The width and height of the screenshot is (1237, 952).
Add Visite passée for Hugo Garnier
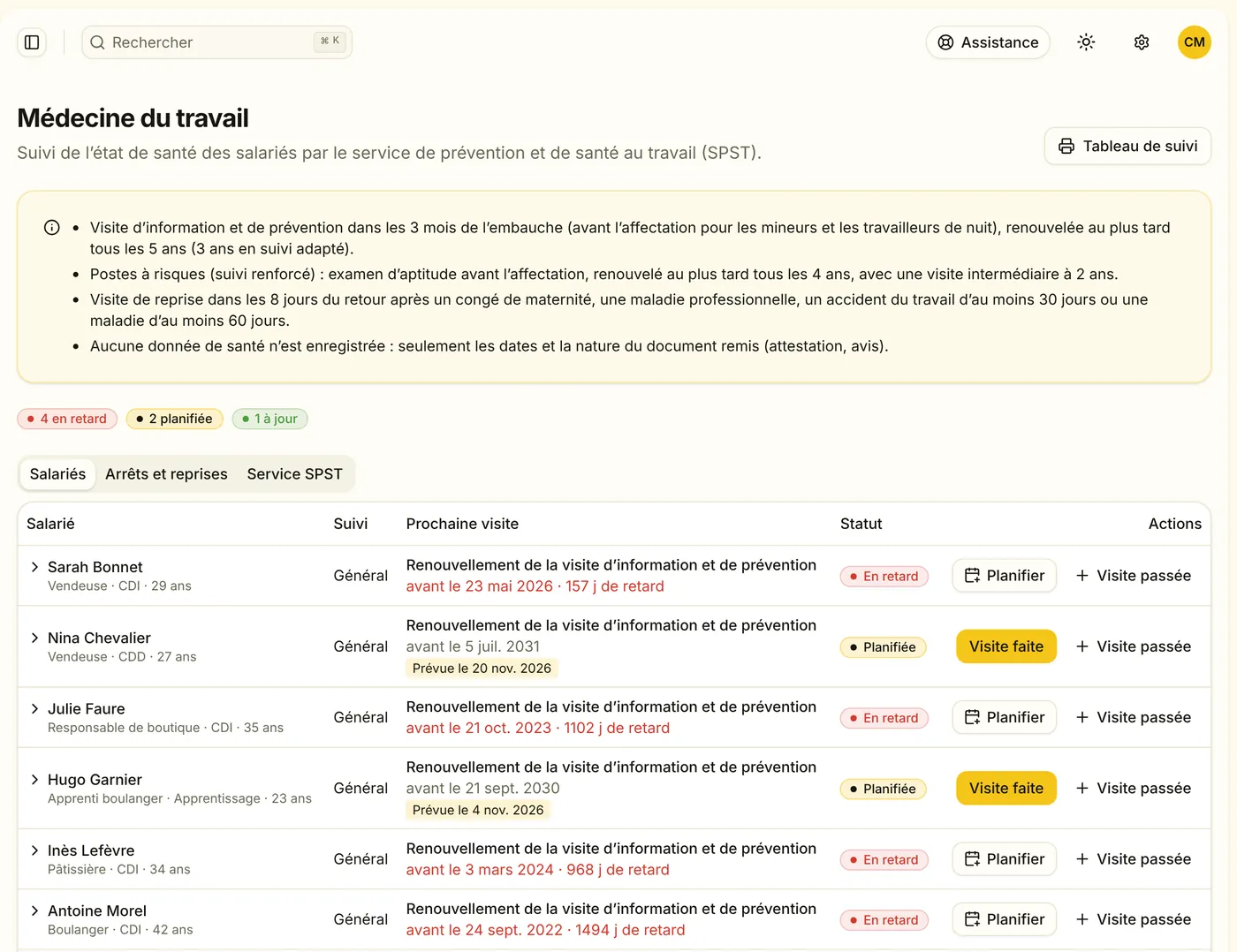tap(1133, 789)
